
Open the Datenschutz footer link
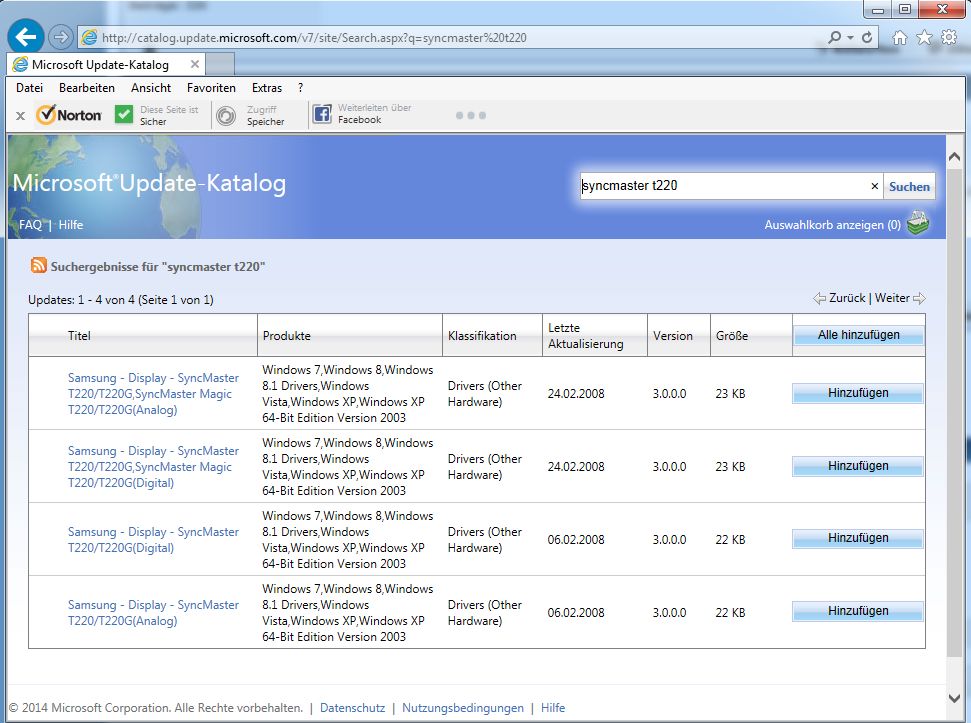coord(352,708)
